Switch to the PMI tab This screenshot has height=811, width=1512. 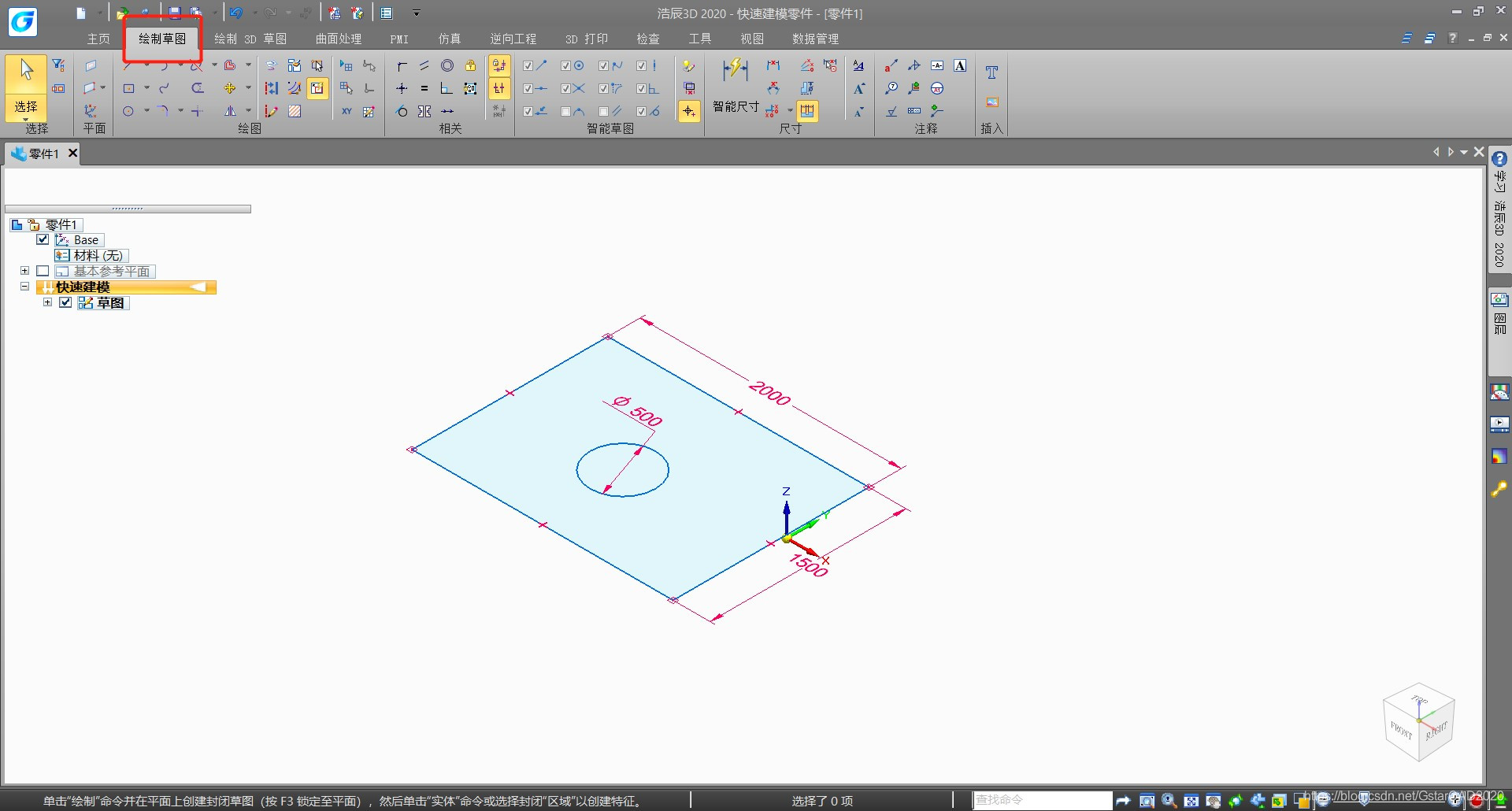tap(399, 39)
